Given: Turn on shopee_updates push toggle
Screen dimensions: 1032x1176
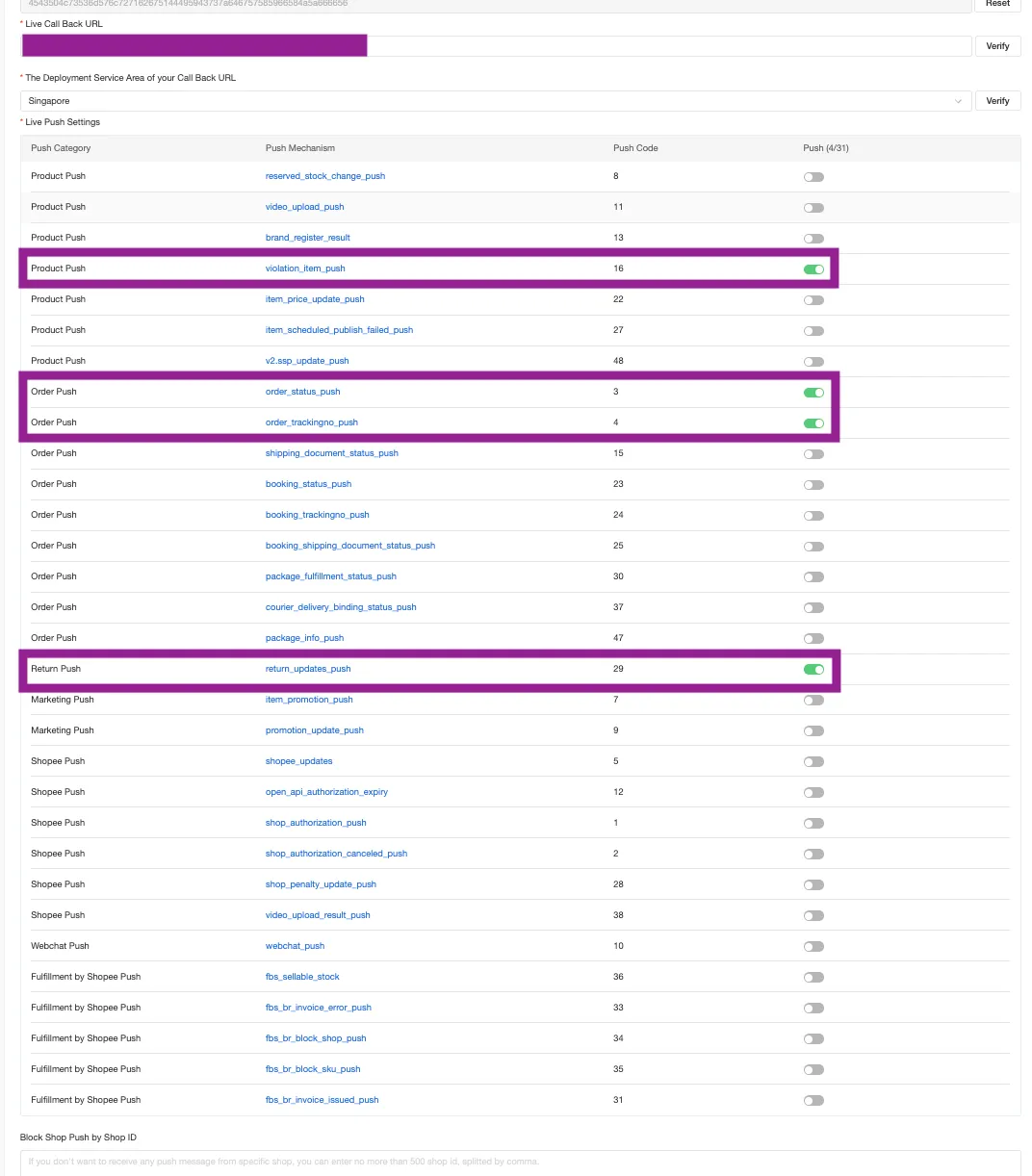Looking at the screenshot, I should click(813, 762).
